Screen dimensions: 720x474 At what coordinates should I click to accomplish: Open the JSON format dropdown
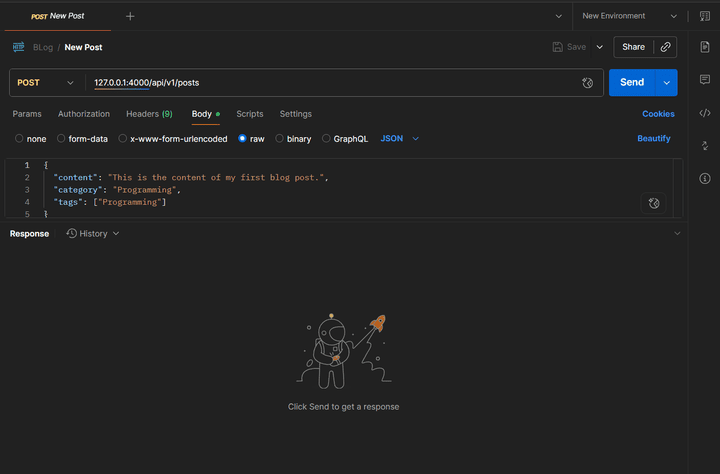coord(399,139)
